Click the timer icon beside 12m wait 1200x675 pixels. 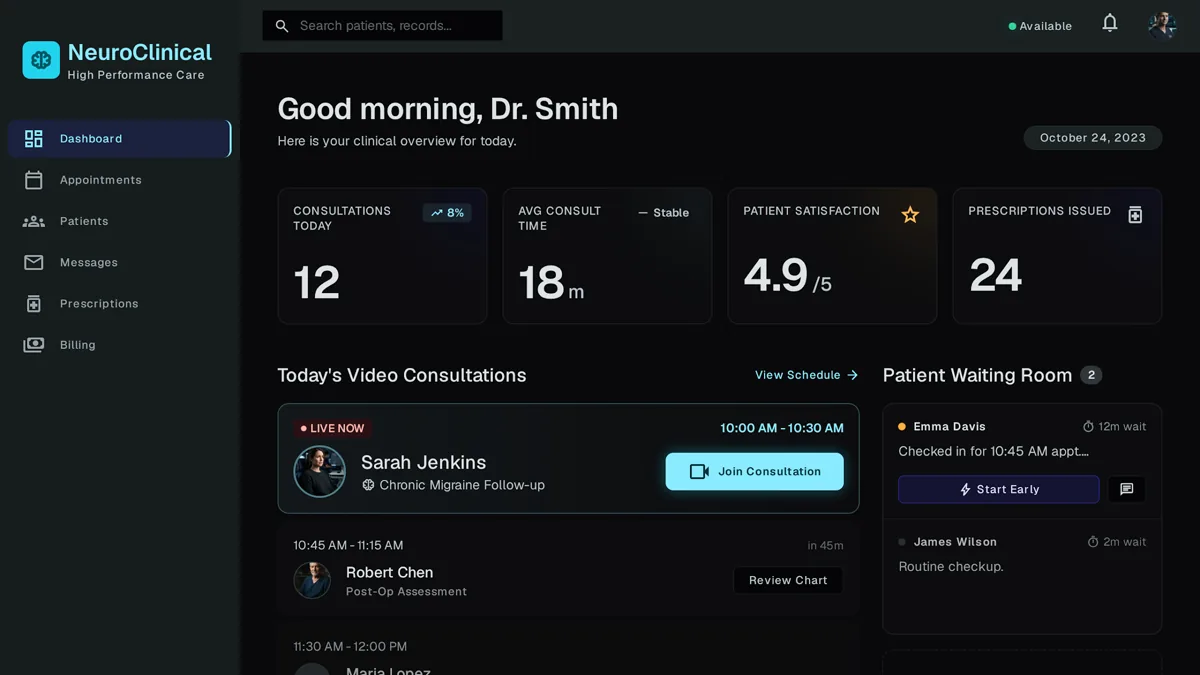pos(1089,427)
